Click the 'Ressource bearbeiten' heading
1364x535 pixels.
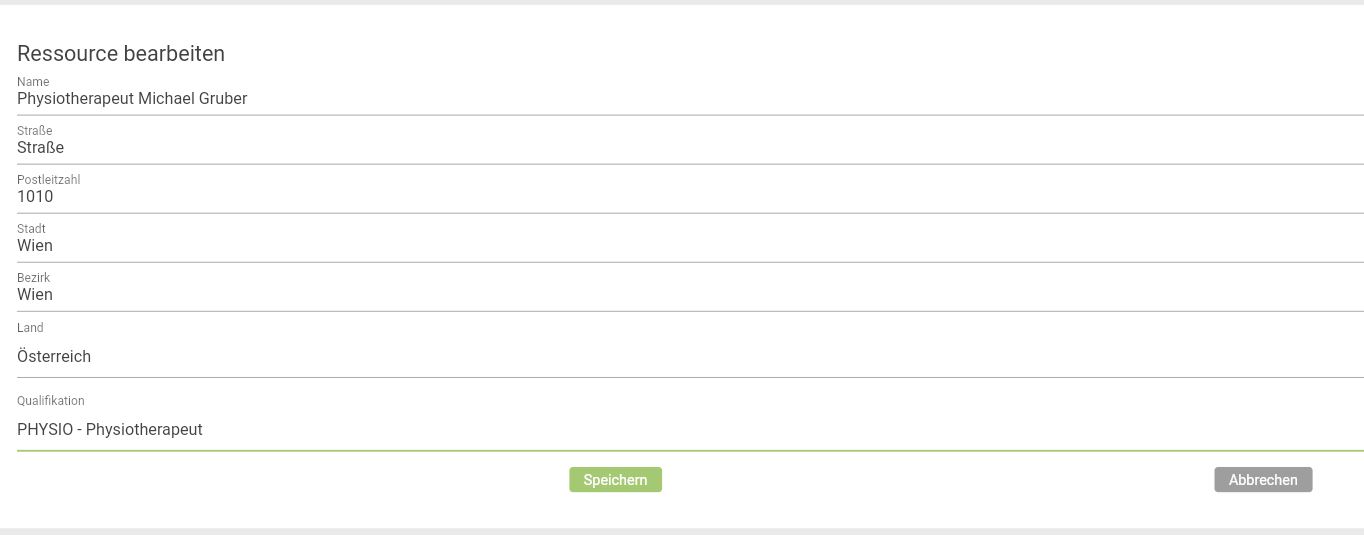pyautogui.click(x=121, y=54)
